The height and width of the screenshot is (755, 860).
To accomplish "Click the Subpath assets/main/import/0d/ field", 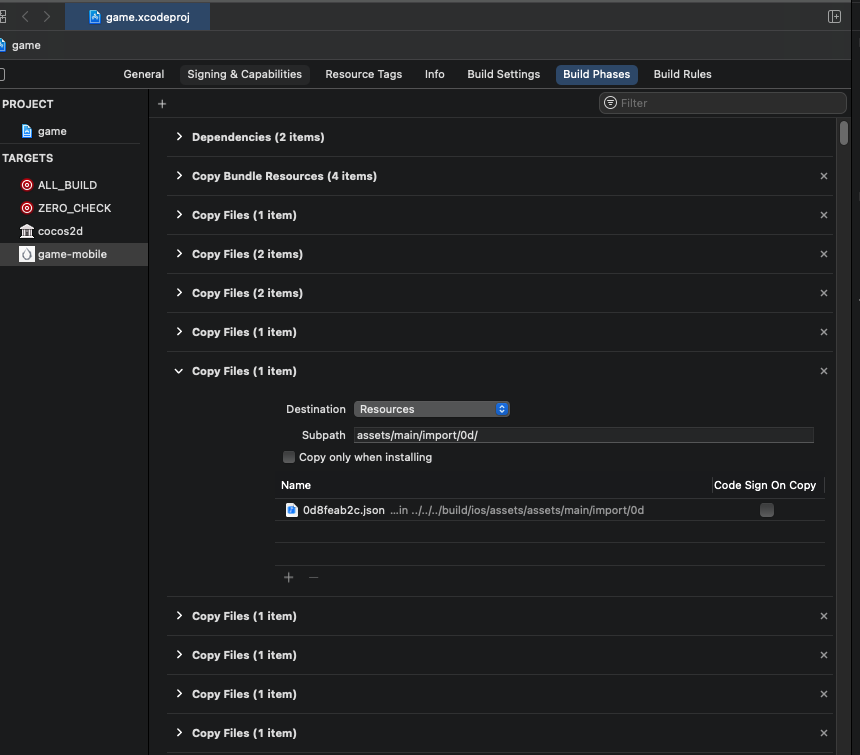I will (584, 435).
